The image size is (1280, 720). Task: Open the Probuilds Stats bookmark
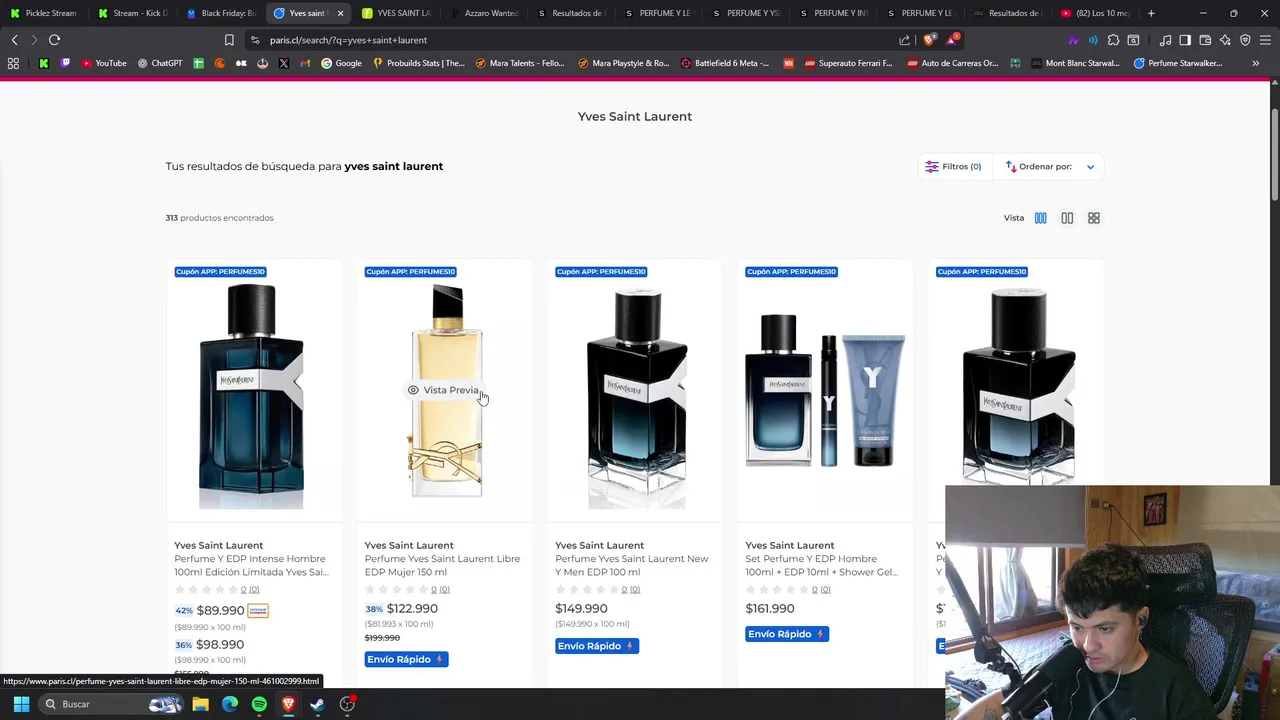click(x=418, y=63)
